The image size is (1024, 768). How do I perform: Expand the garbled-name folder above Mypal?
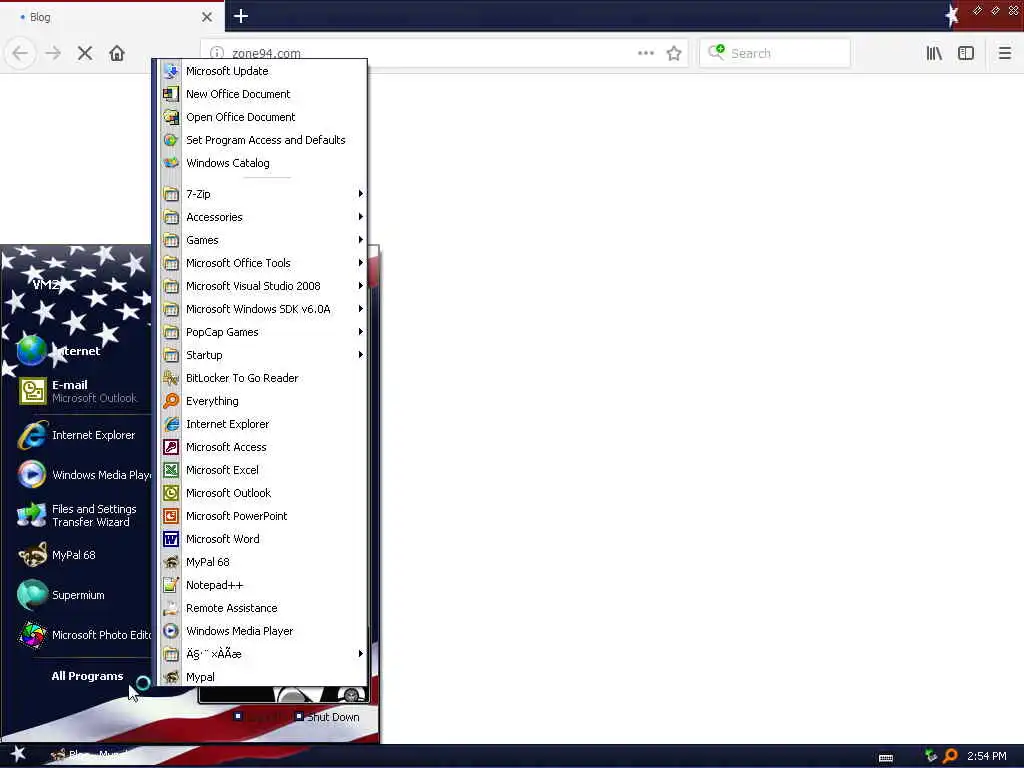tap(263, 654)
